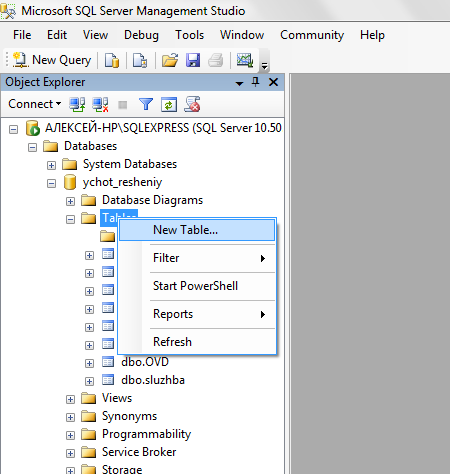
Task: Select the ychot_resheniy database label
Action: (x=122, y=182)
